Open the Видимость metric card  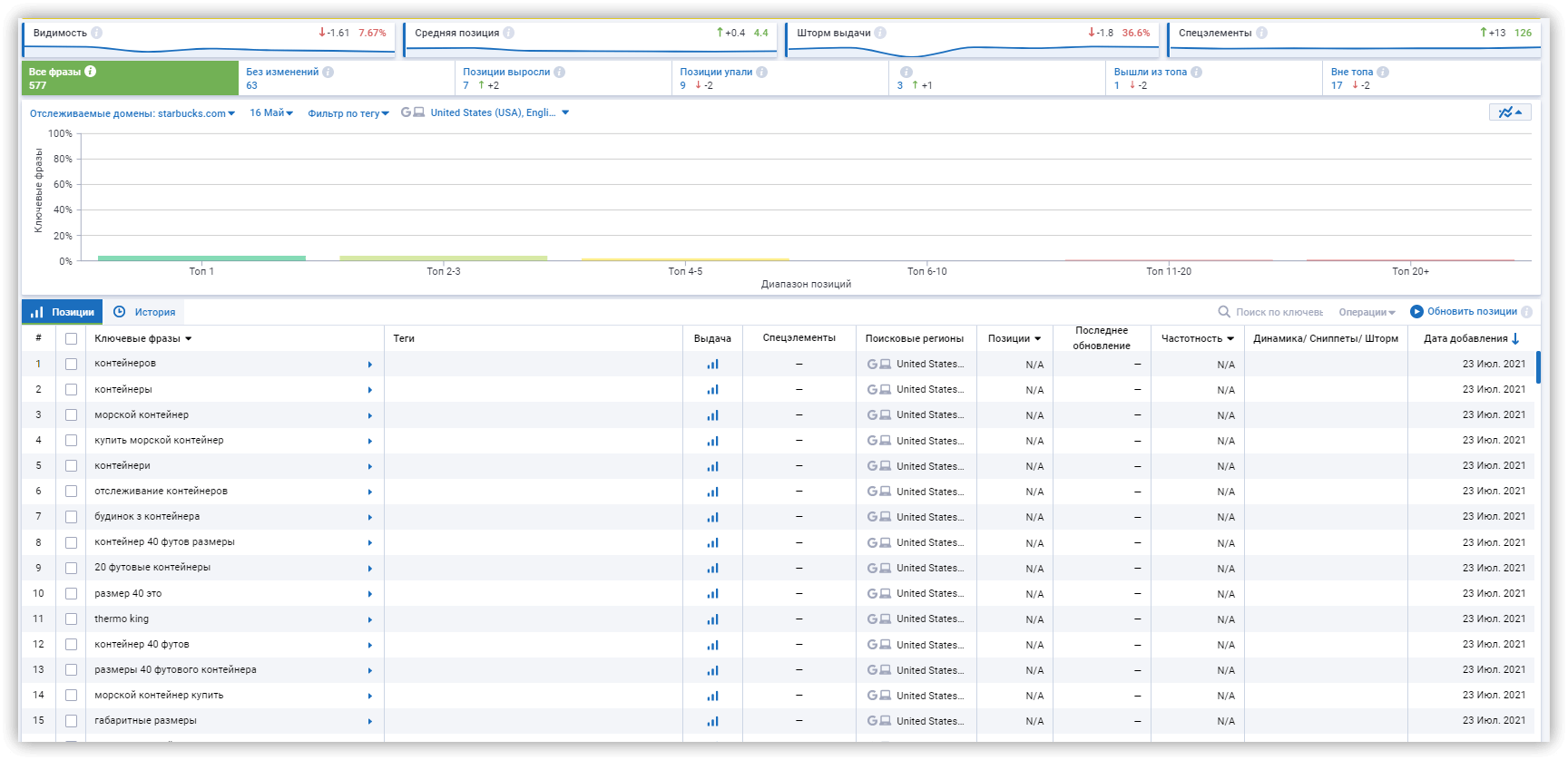pyautogui.click(x=209, y=39)
